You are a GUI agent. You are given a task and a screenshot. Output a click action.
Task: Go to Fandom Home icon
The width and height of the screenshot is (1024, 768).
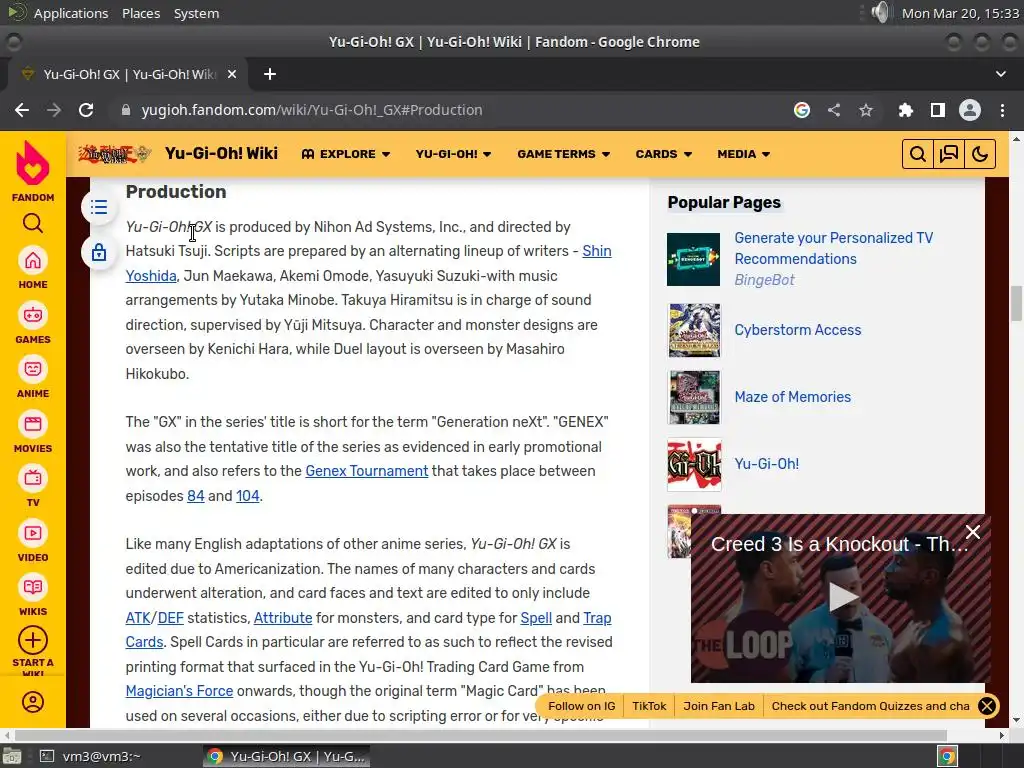(33, 261)
